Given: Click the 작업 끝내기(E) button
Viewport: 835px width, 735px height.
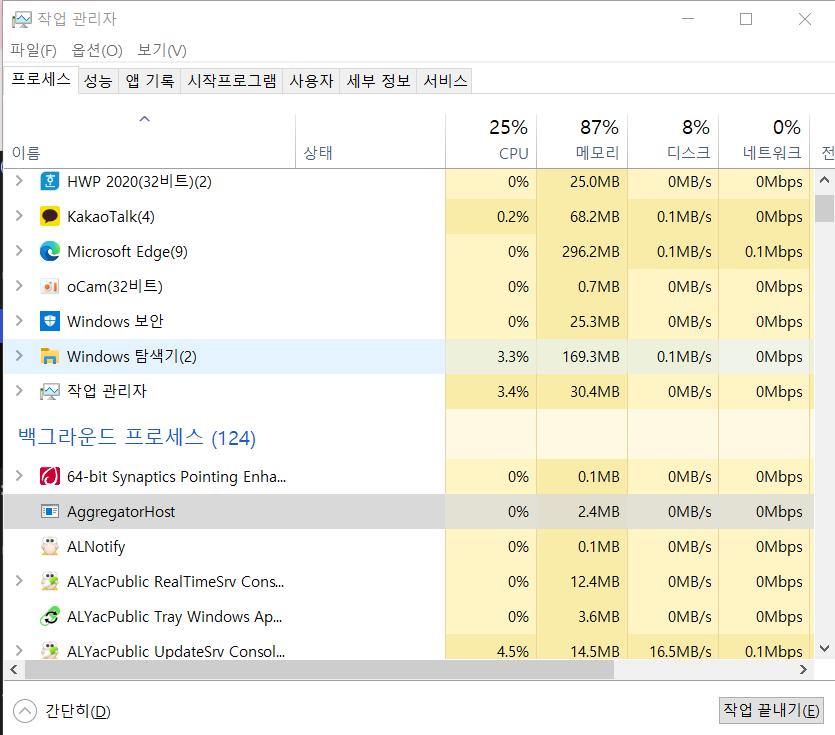Looking at the screenshot, I should (771, 710).
